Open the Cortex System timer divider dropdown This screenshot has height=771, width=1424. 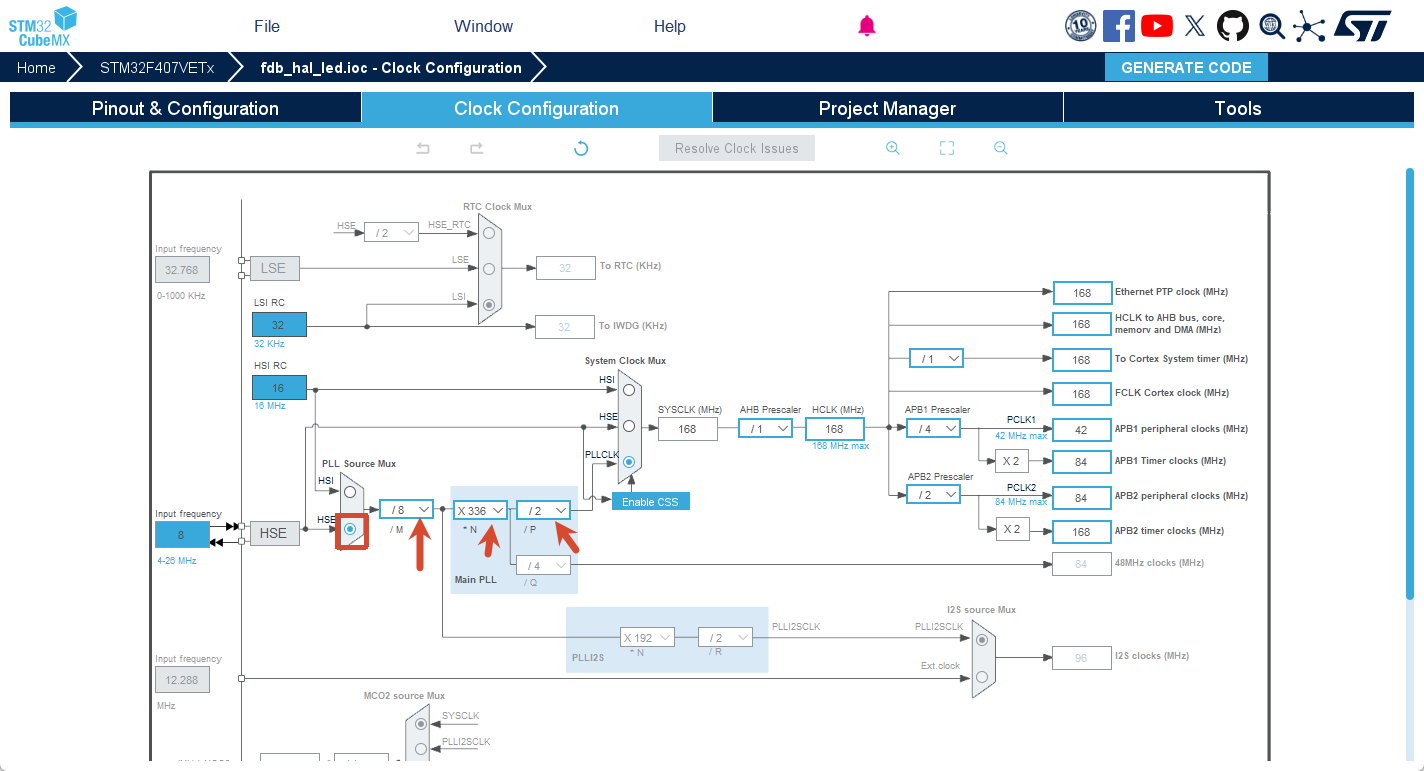(x=936, y=358)
